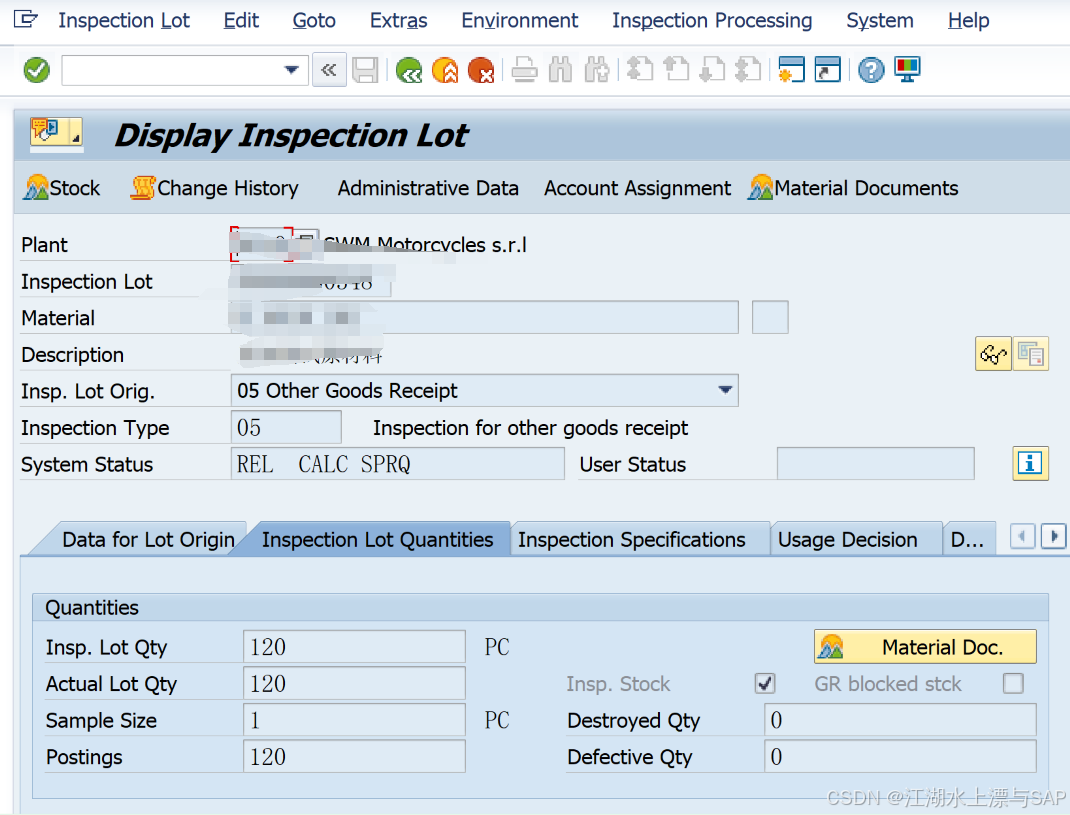Screen dimensions: 1070x815
Task: Click the Administrative Data button
Action: pos(428,188)
